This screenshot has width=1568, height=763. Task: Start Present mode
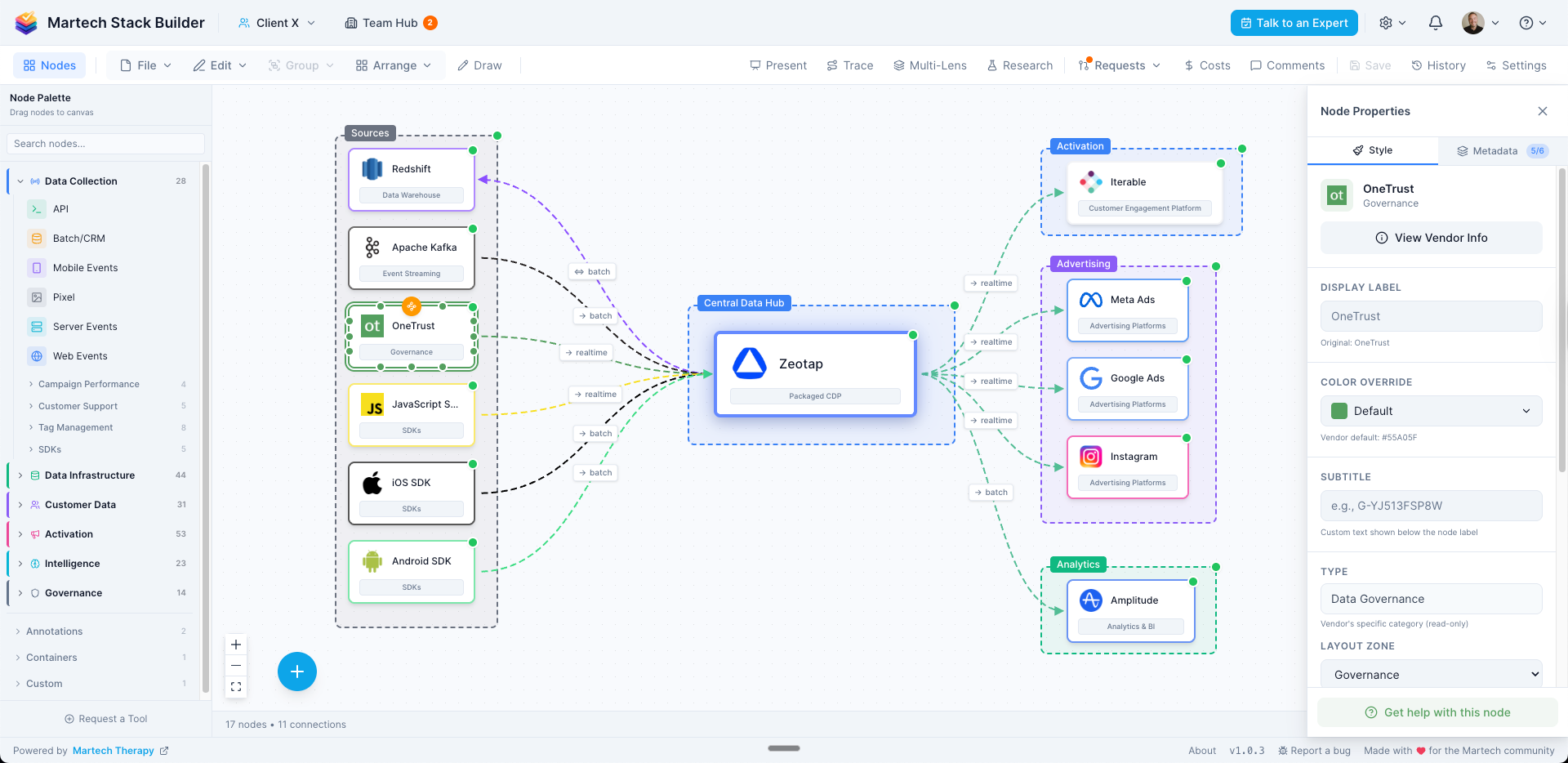pyautogui.click(x=778, y=65)
